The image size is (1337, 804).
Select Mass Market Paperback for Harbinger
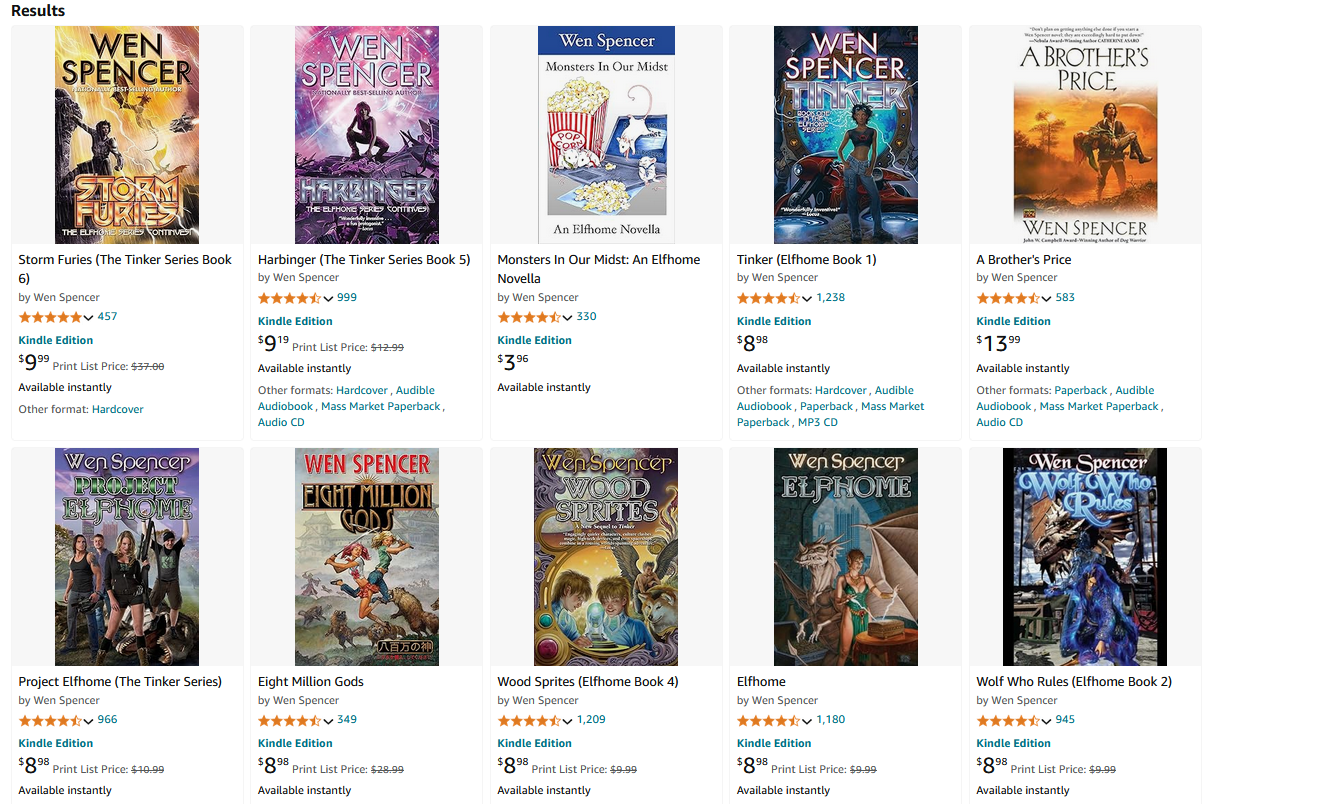click(x=381, y=407)
